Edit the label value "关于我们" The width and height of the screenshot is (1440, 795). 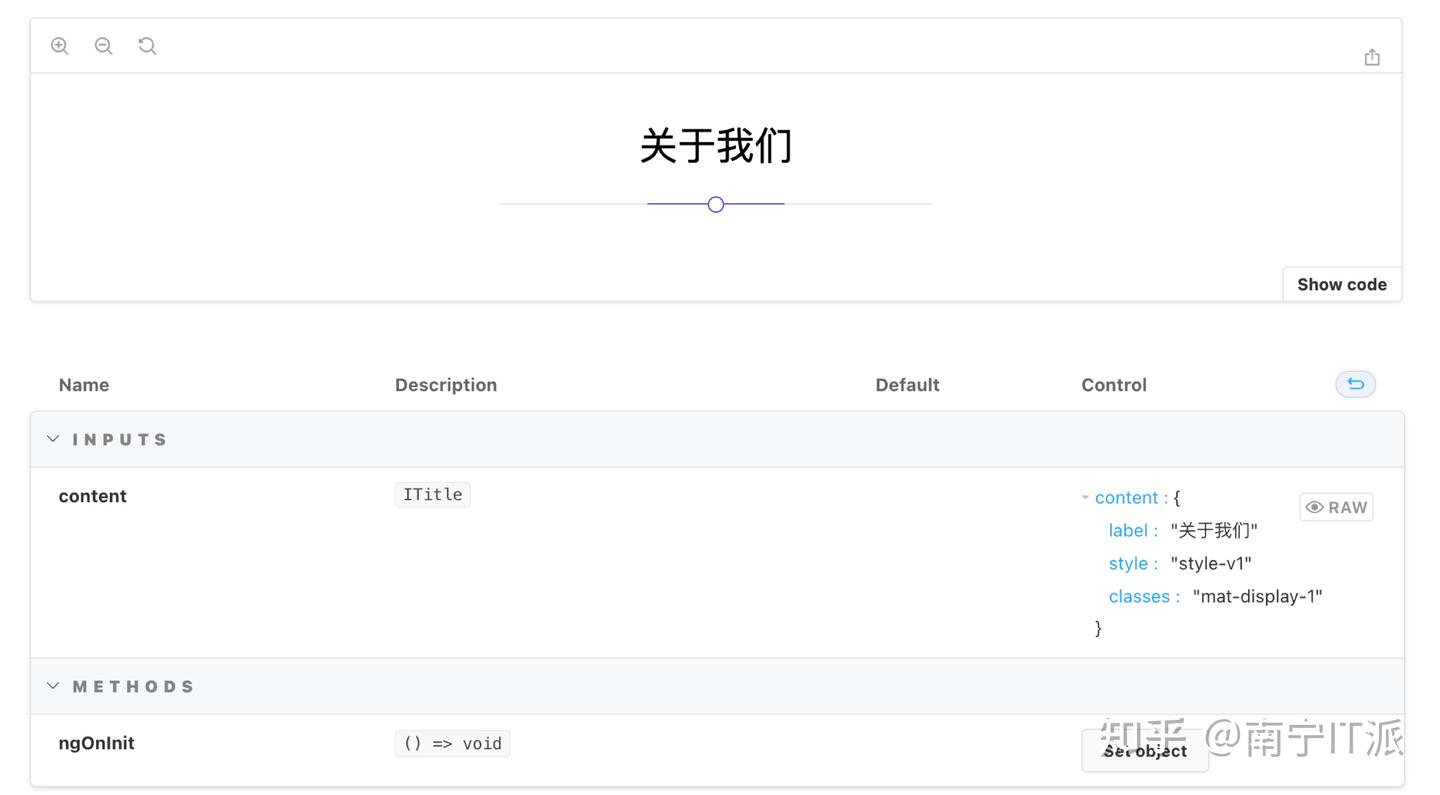coord(1214,530)
